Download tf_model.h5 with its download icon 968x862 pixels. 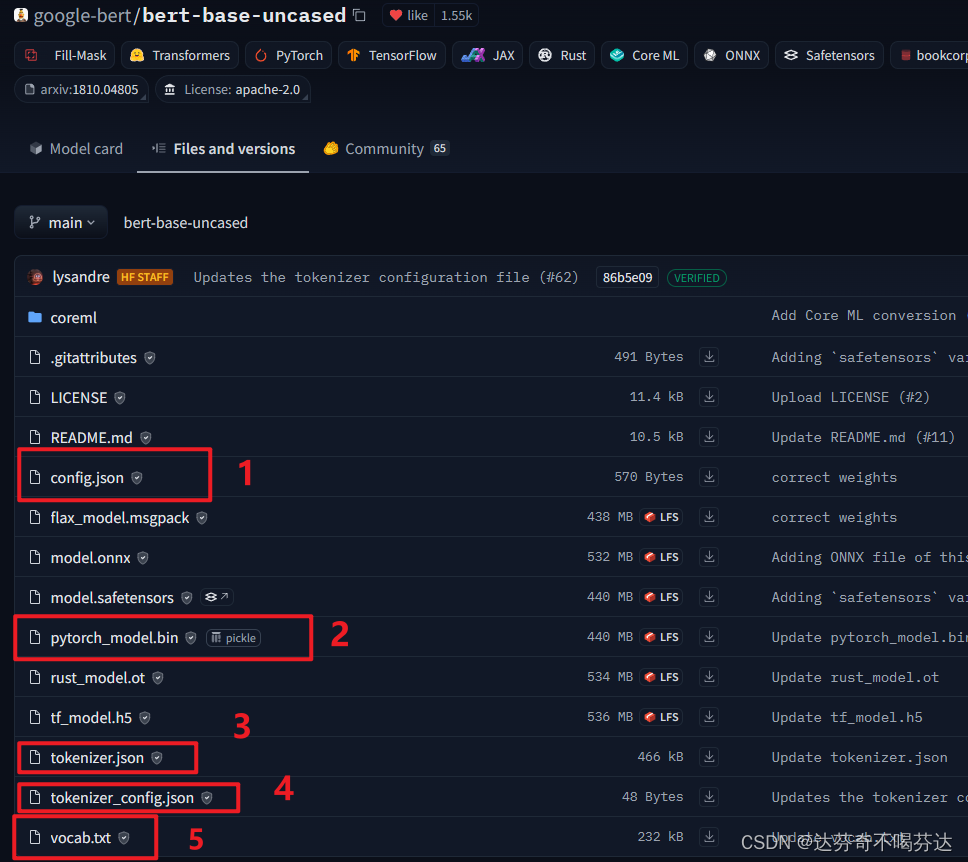pos(709,717)
